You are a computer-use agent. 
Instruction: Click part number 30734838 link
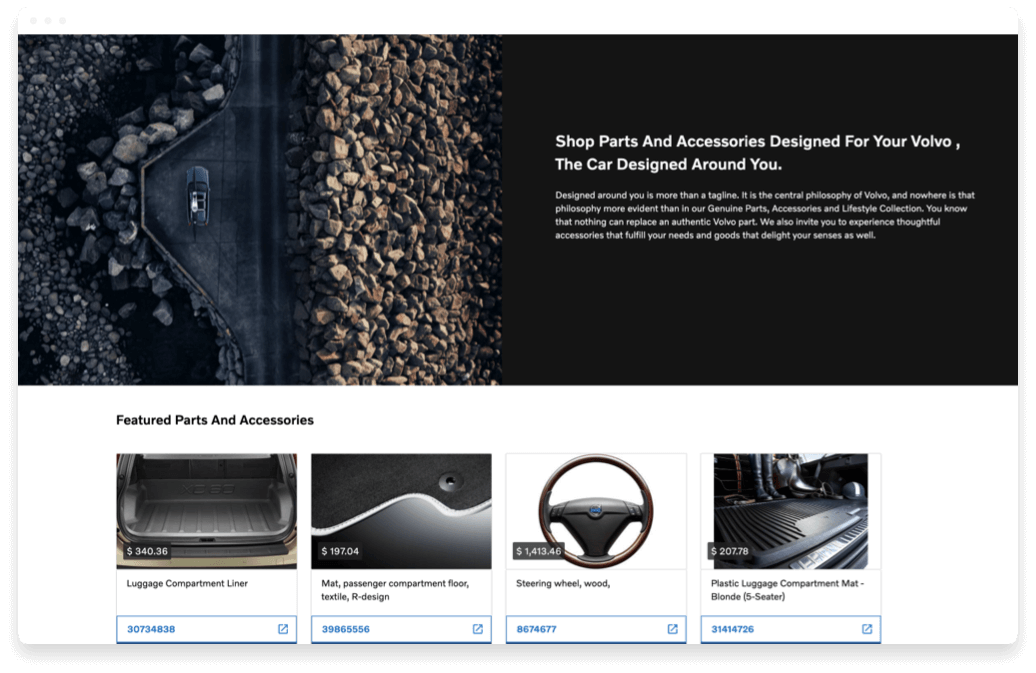point(151,629)
